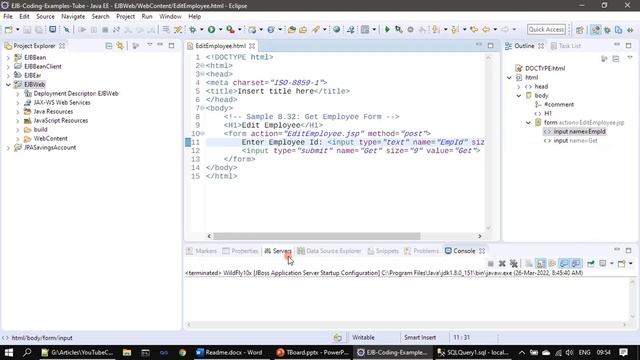Open File Explorer from the taskbar

pos(127,352)
